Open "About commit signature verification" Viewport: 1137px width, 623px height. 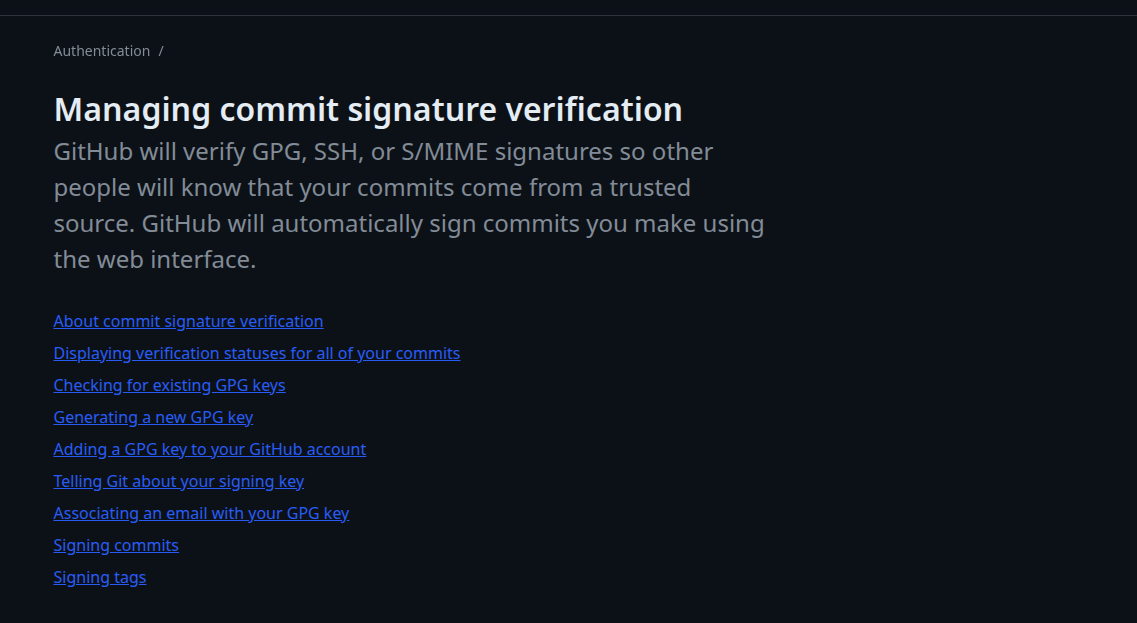tap(188, 321)
